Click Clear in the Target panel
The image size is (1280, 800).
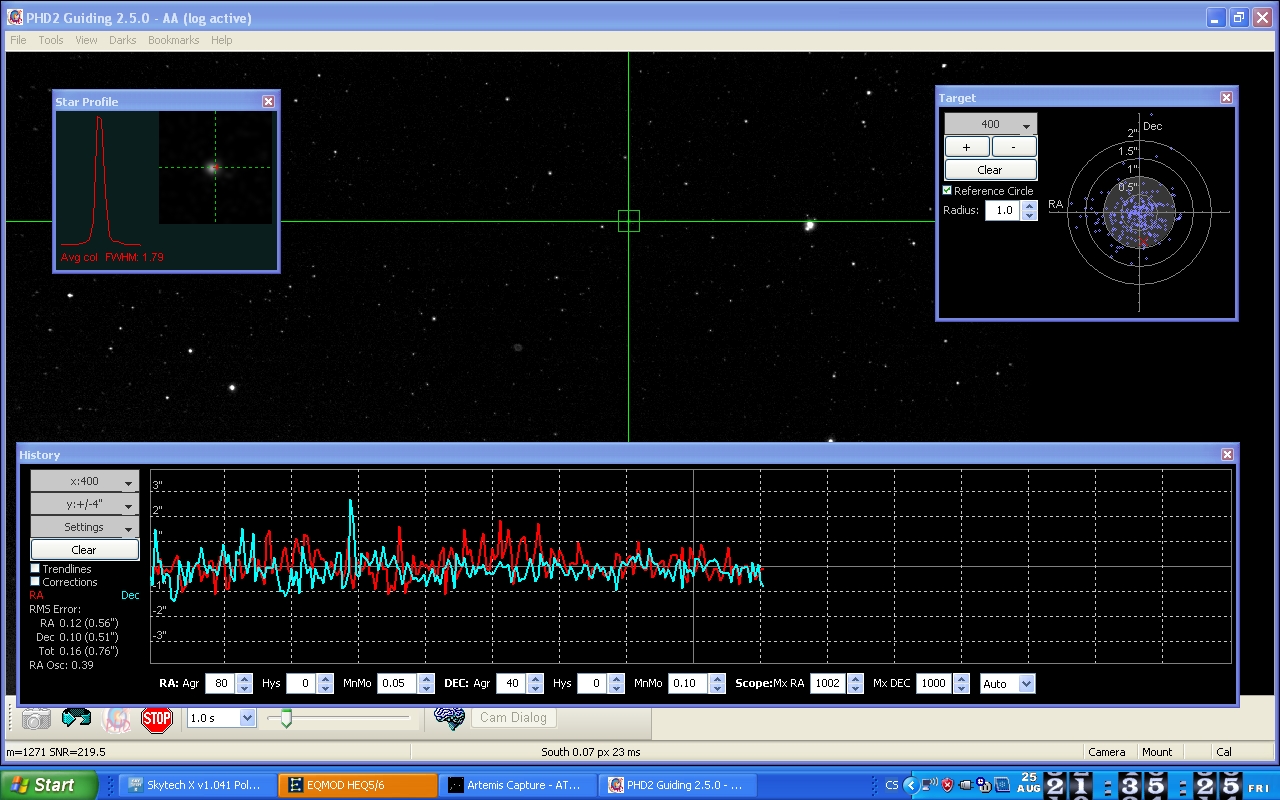point(990,170)
